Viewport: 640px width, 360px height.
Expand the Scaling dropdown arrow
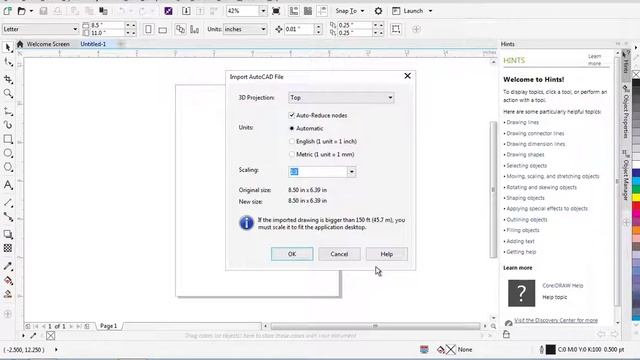pos(352,172)
